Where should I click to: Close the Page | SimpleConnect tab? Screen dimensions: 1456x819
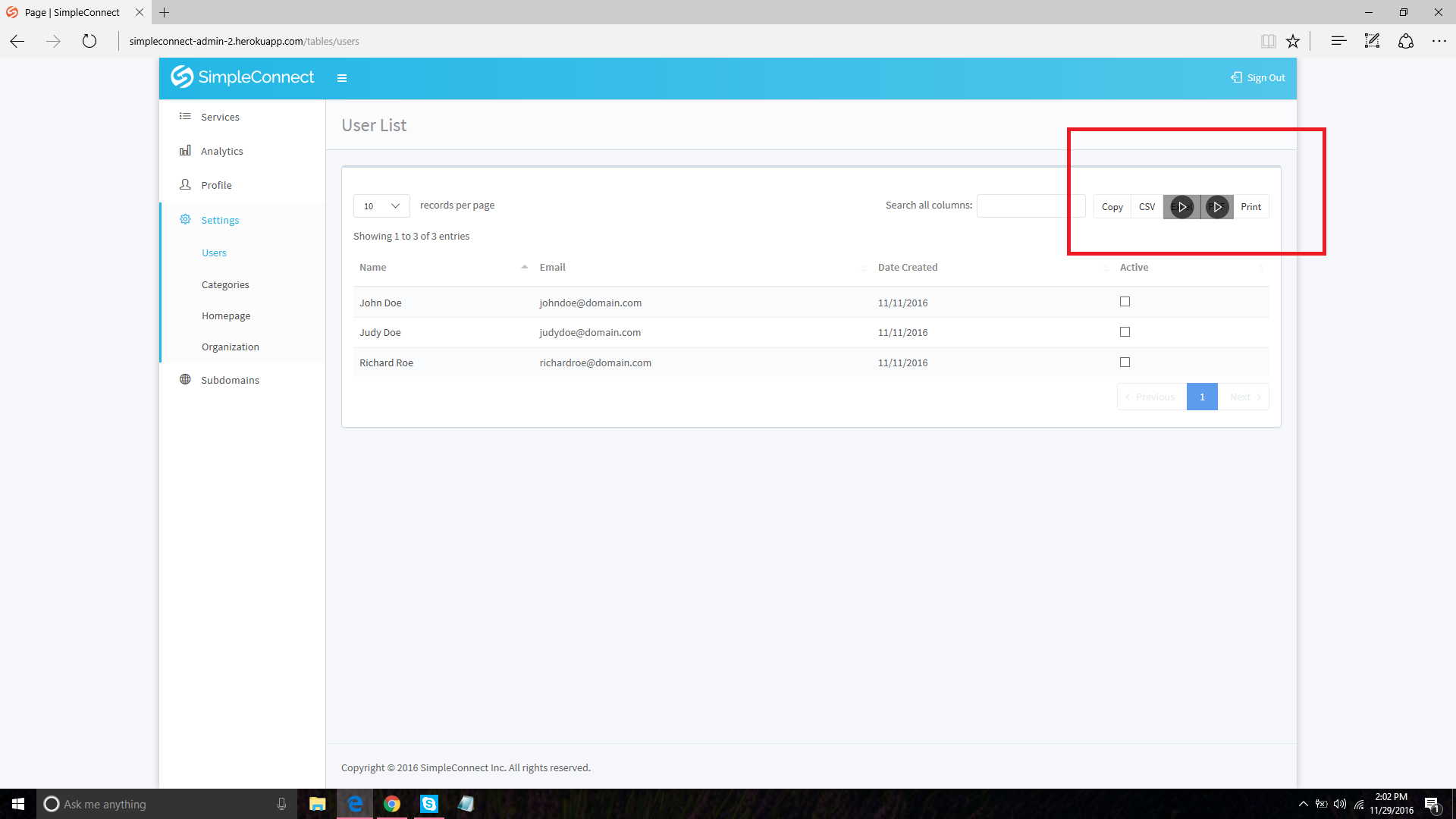click(139, 12)
